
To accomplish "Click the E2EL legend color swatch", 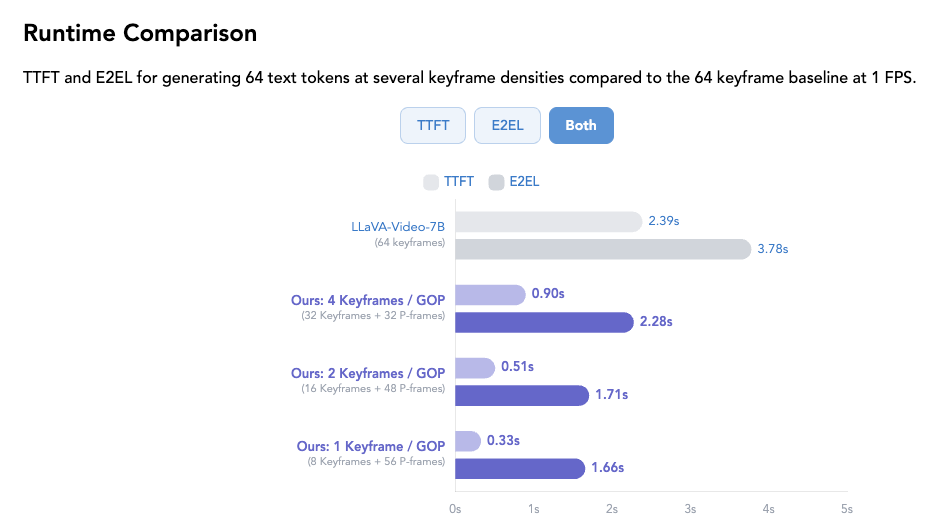I will (x=496, y=182).
